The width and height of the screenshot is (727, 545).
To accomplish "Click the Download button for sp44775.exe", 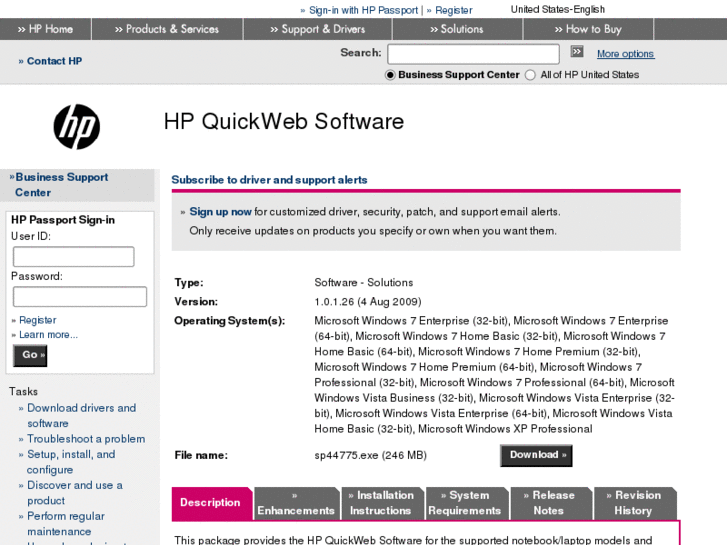I will 536,455.
